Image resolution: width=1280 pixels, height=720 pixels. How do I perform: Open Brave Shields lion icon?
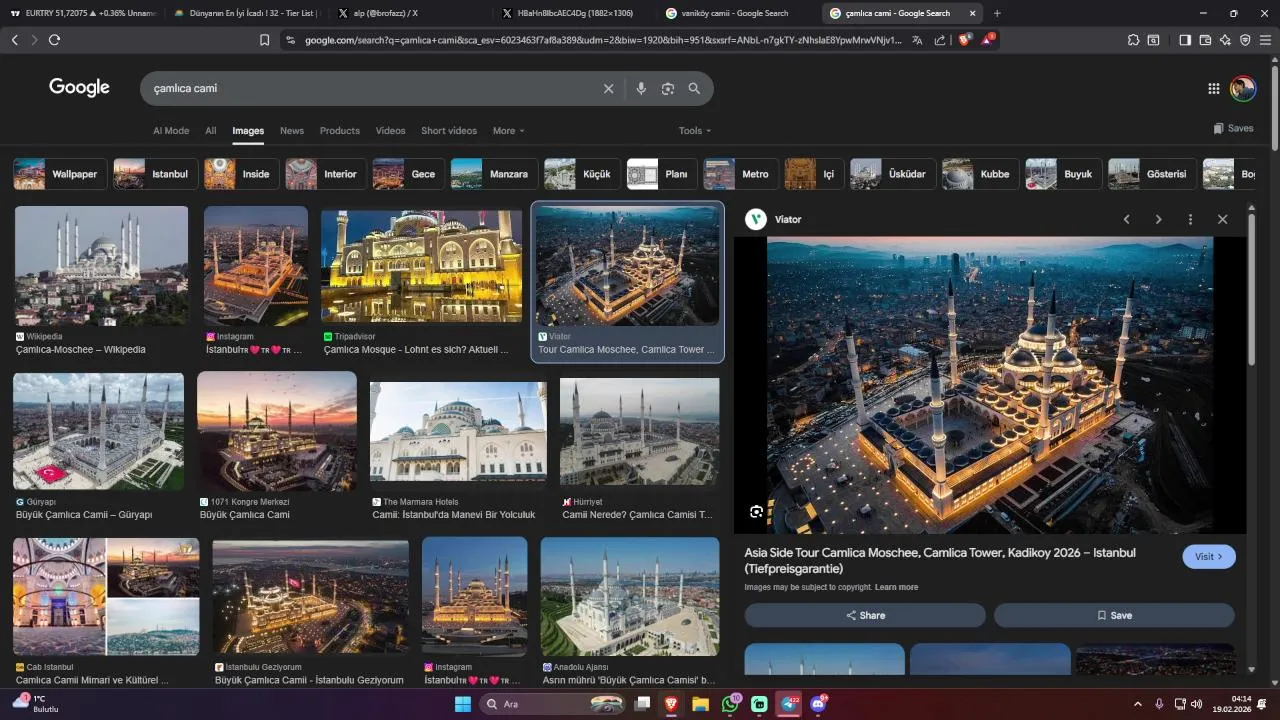(x=965, y=40)
